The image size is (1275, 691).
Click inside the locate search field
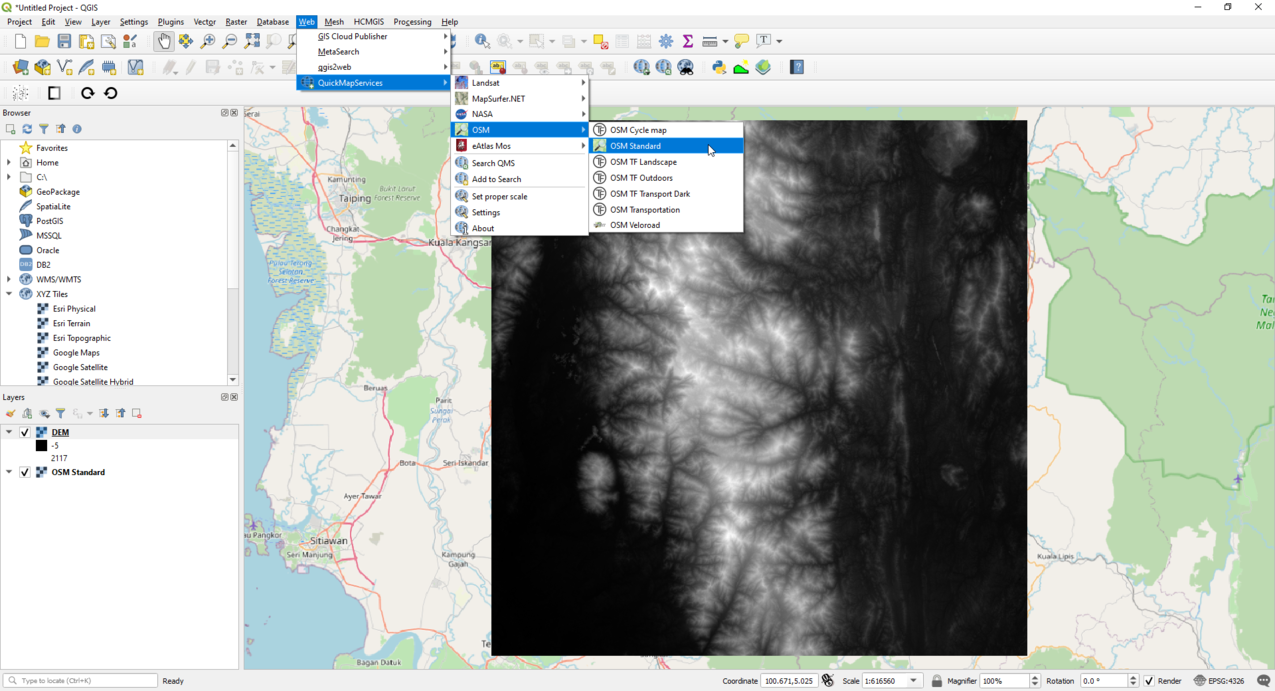[x=80, y=680]
